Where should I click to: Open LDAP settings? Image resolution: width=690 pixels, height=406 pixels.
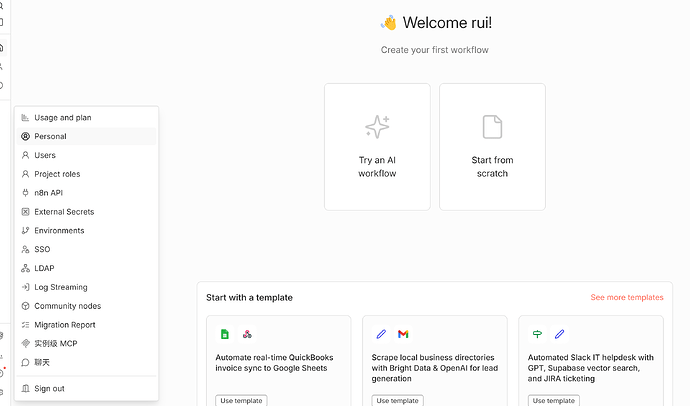(x=86, y=268)
